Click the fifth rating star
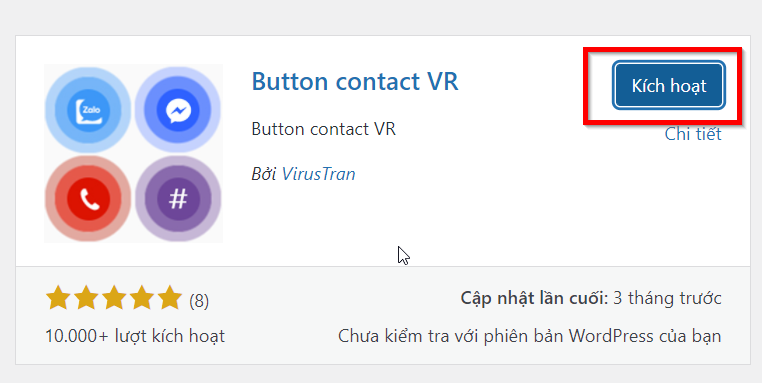 (x=170, y=298)
